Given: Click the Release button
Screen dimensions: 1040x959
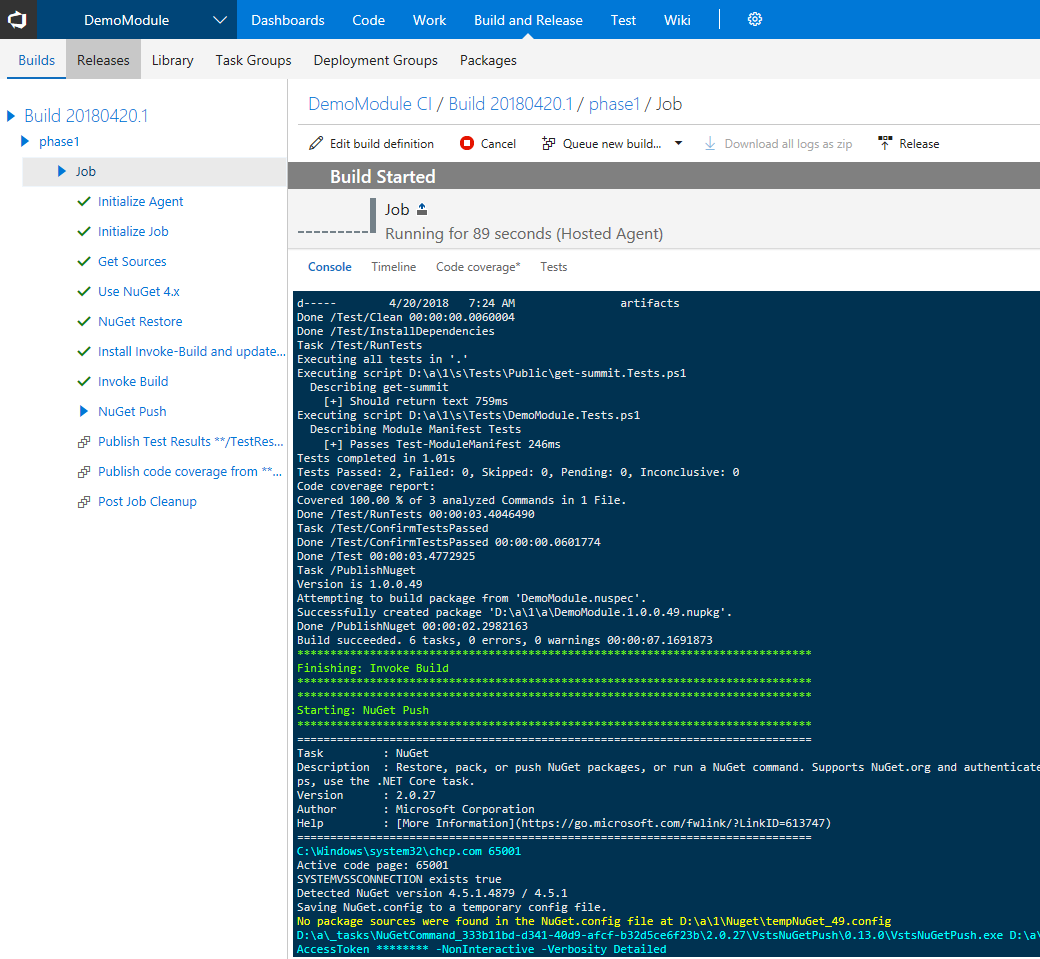Looking at the screenshot, I should point(908,143).
